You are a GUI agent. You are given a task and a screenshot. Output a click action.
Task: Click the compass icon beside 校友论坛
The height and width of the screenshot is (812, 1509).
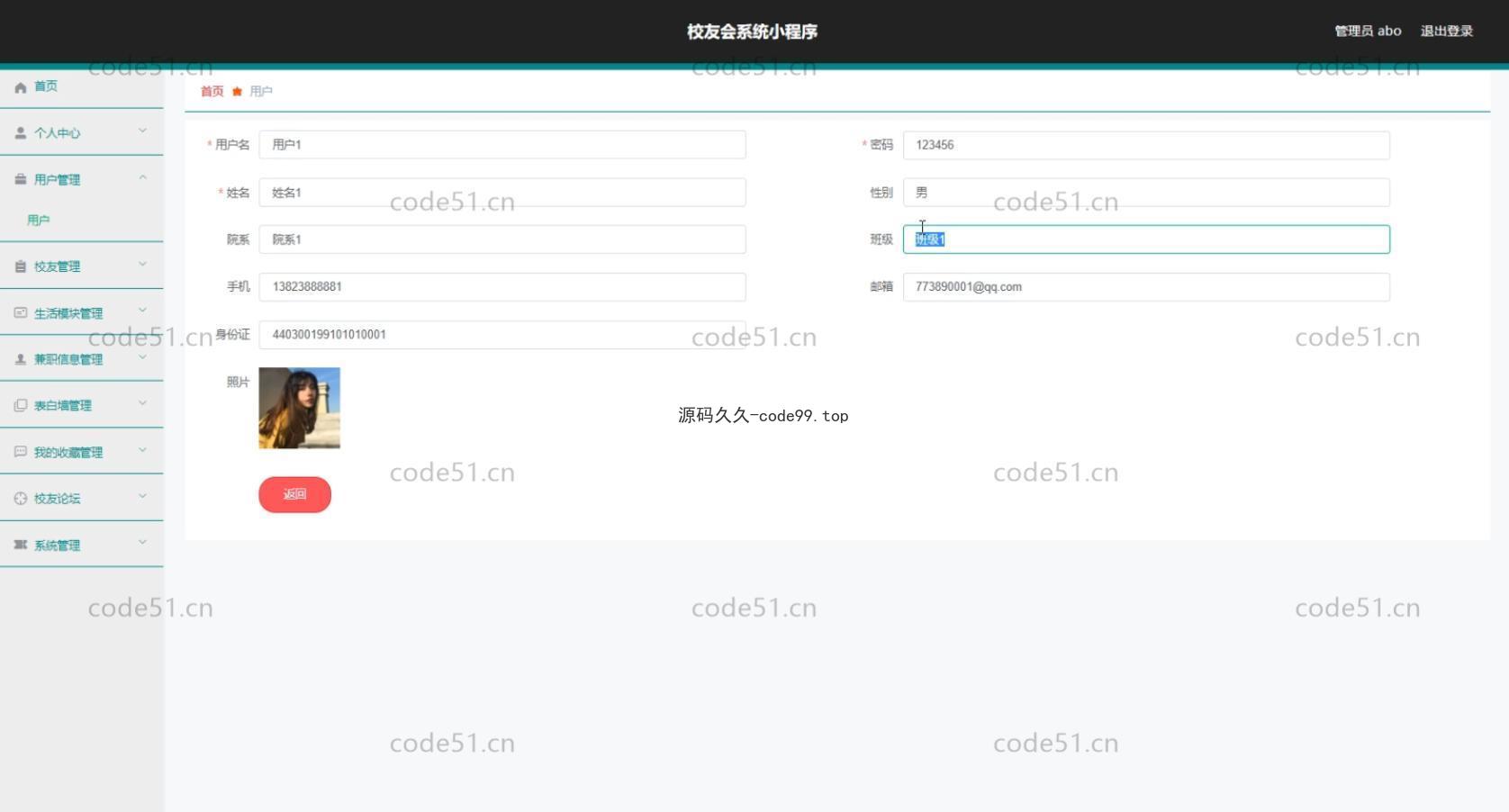tap(21, 499)
